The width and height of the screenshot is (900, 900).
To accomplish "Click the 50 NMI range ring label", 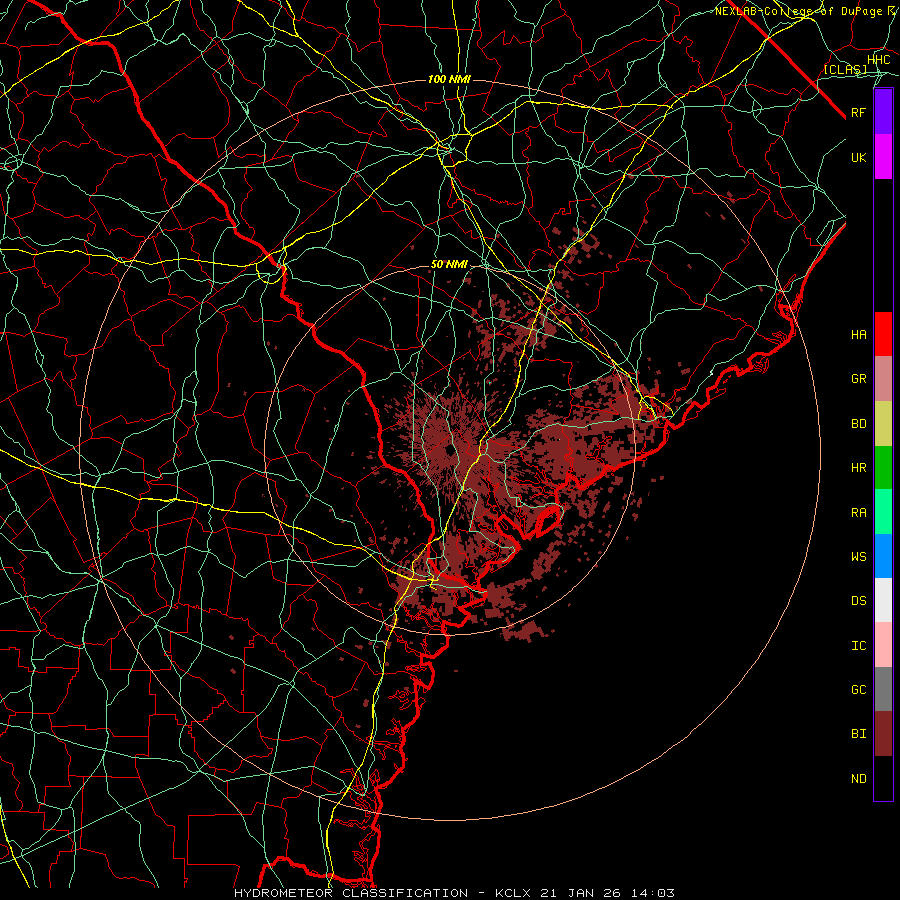I will pyautogui.click(x=449, y=264).
